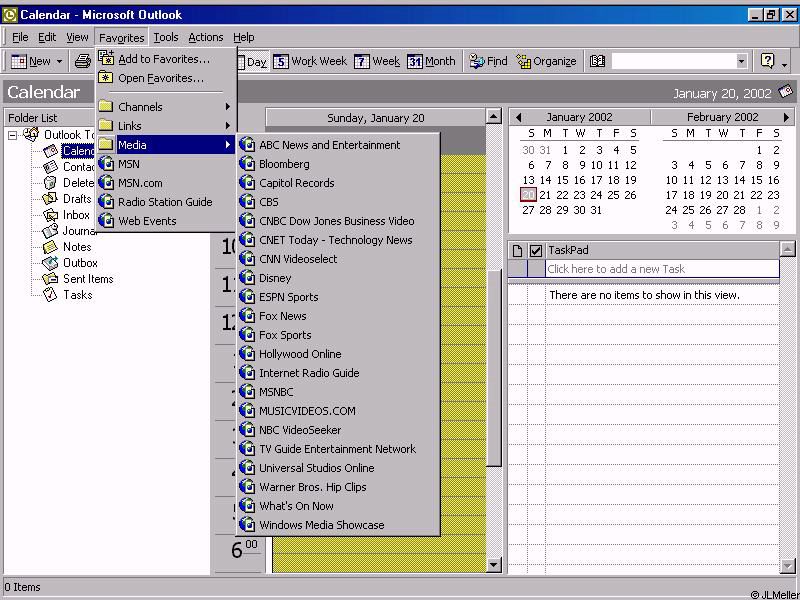Open the Find a Contact combo box

tap(679, 61)
